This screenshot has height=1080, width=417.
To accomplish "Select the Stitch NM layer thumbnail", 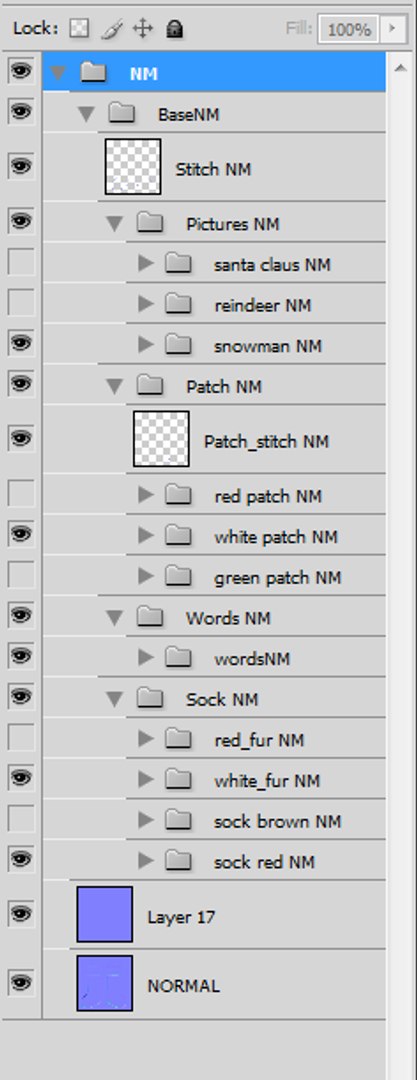I will (x=133, y=167).
